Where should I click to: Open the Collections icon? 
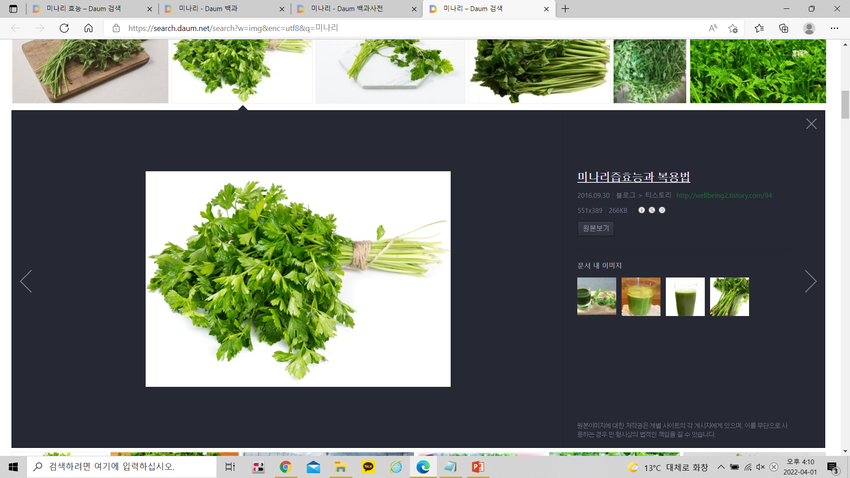783,28
